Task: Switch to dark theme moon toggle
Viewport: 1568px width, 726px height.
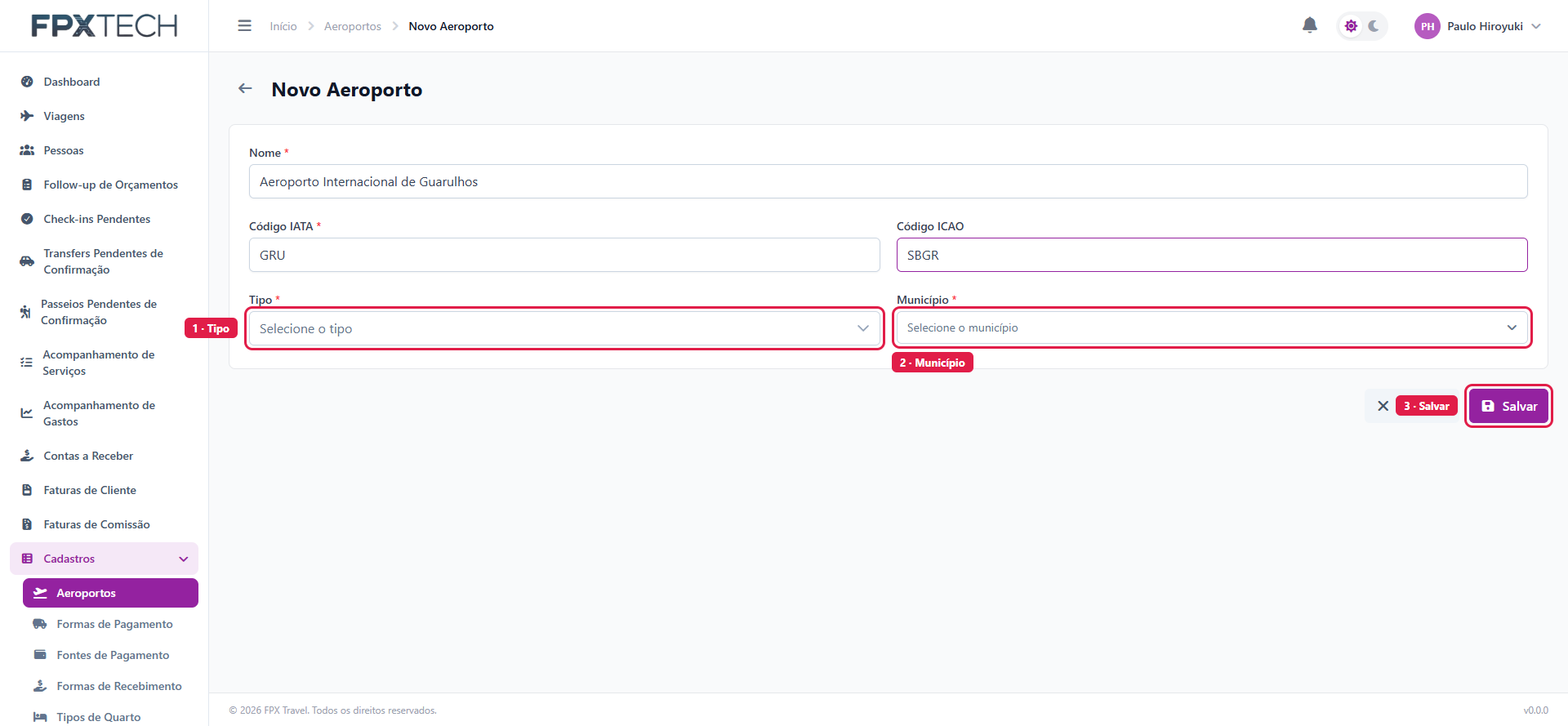Action: click(x=1374, y=26)
